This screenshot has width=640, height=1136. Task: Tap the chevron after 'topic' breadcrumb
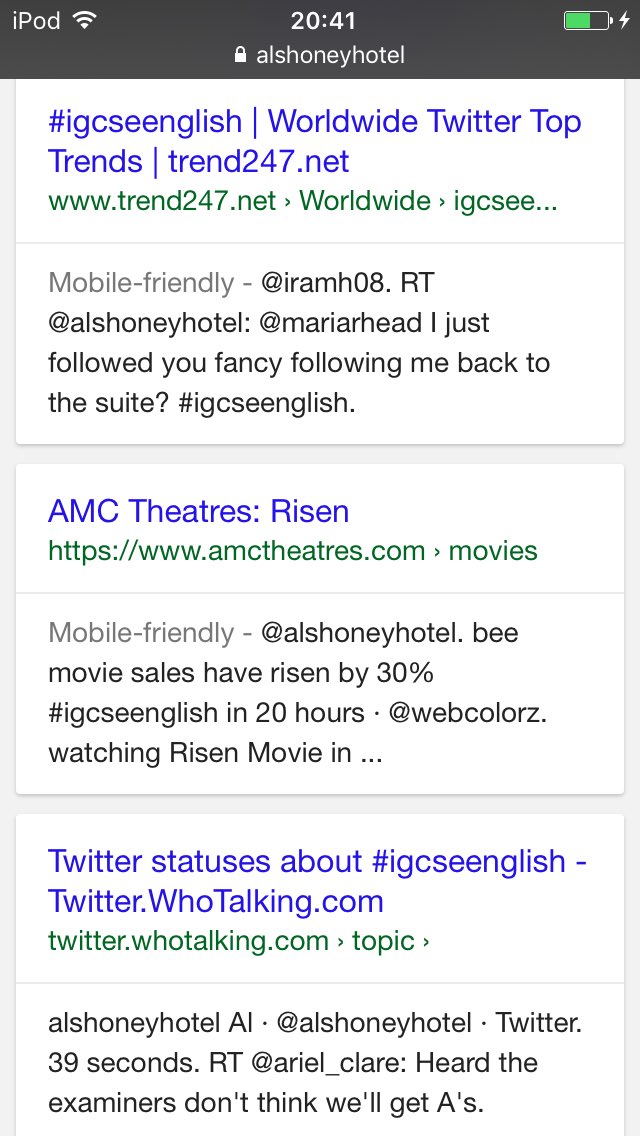(425, 942)
